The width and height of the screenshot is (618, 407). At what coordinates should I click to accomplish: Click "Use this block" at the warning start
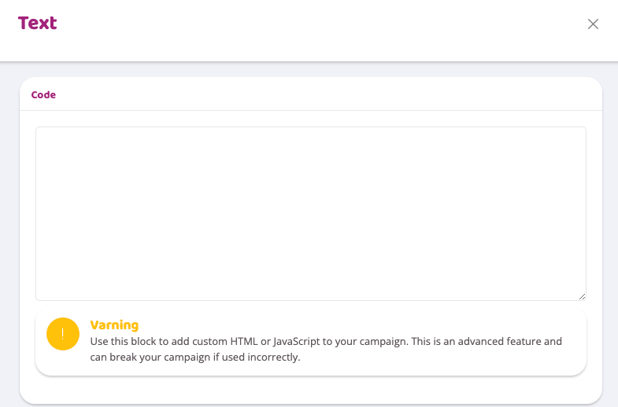(x=126, y=341)
